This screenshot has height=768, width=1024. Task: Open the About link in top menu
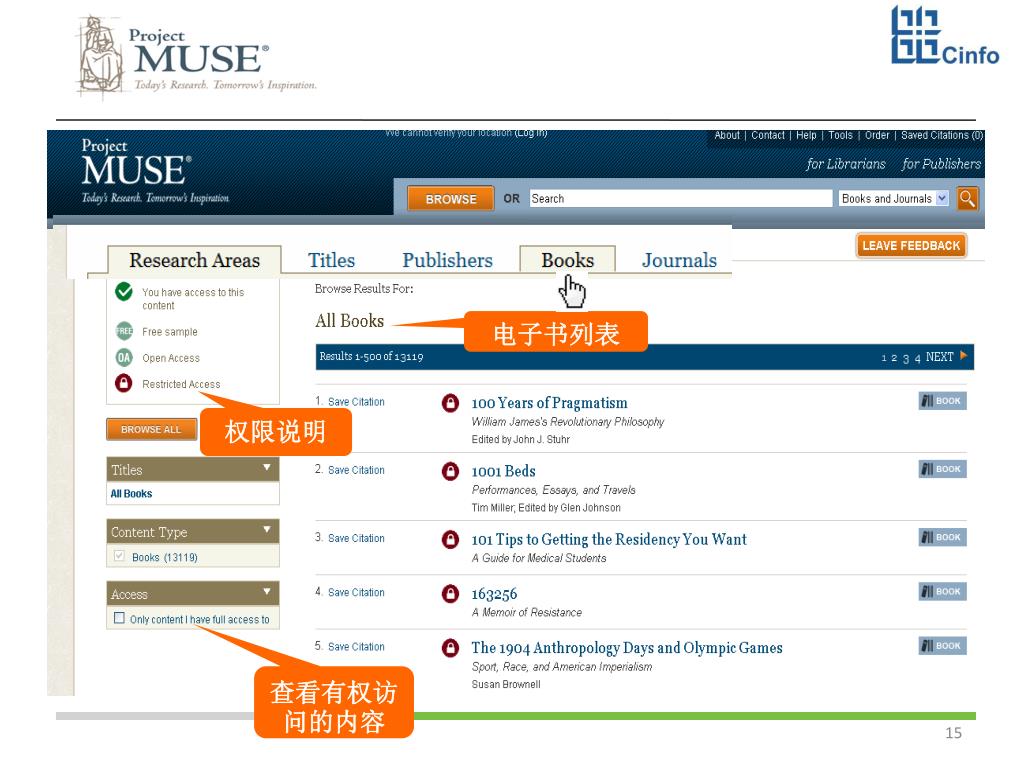[727, 135]
